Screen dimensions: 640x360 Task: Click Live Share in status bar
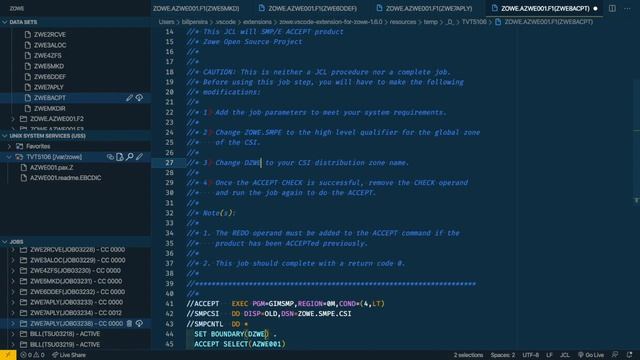[x=69, y=355]
